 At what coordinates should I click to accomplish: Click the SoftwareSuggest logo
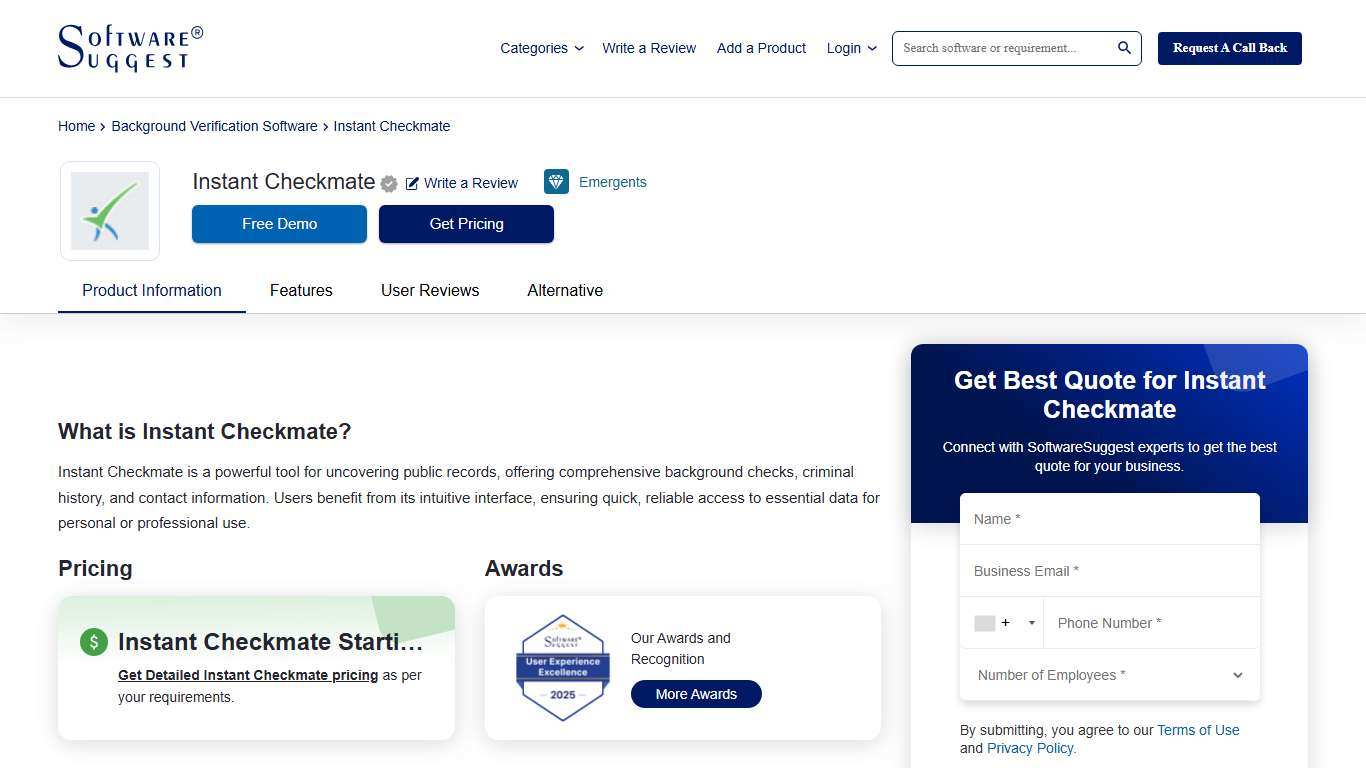[129, 47]
